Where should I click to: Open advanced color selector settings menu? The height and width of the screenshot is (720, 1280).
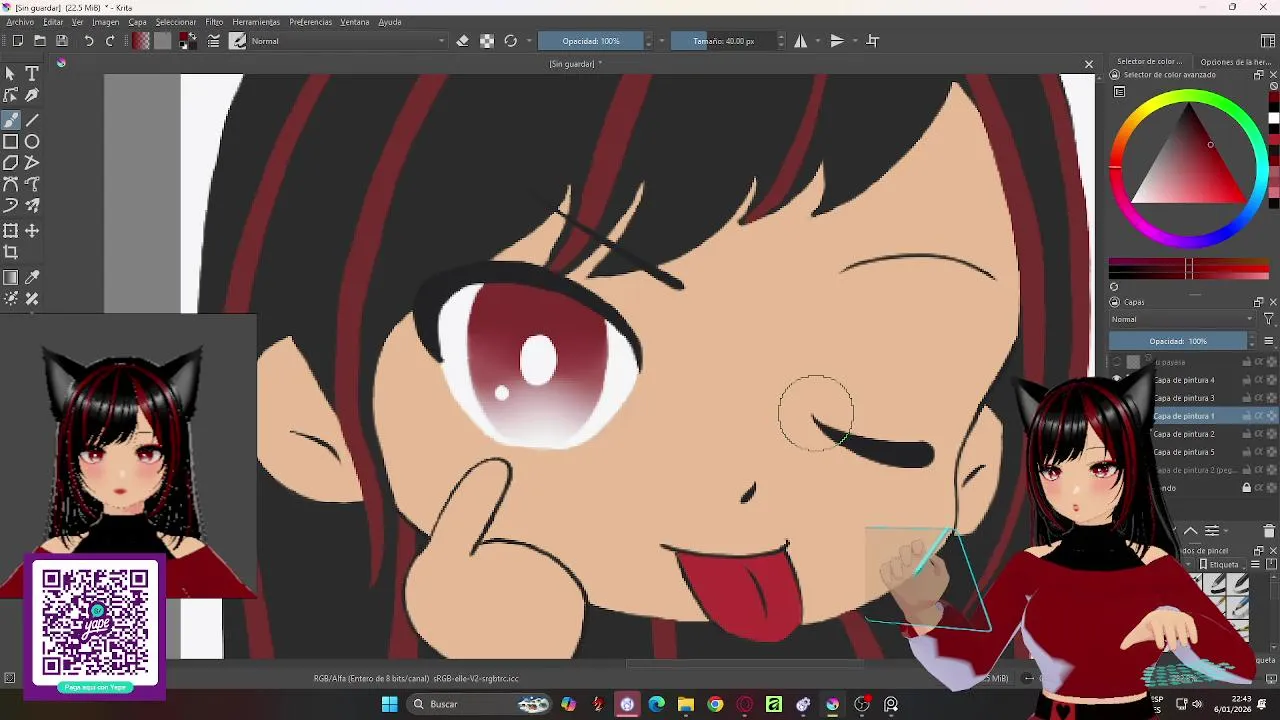click(x=1120, y=92)
